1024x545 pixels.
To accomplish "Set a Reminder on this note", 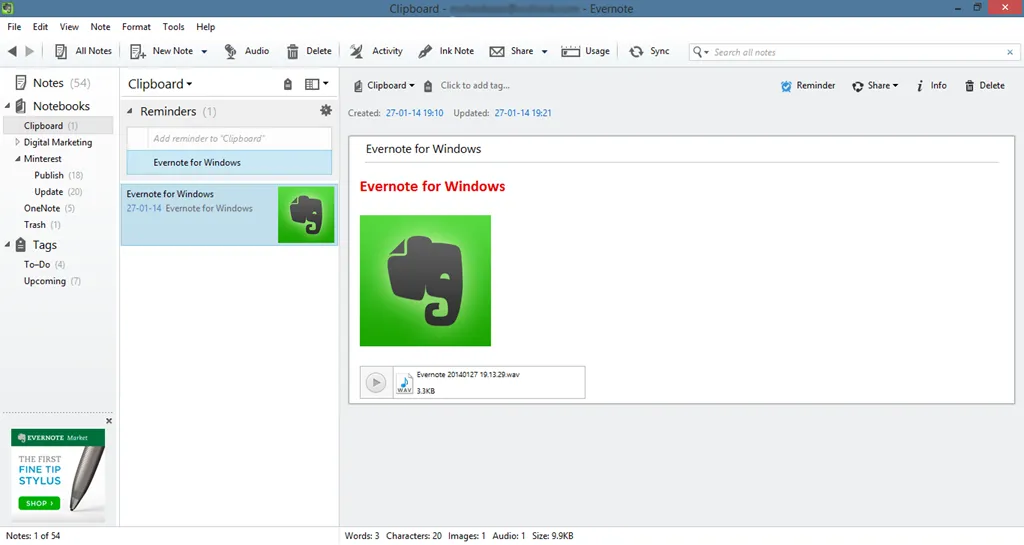I will click(808, 86).
